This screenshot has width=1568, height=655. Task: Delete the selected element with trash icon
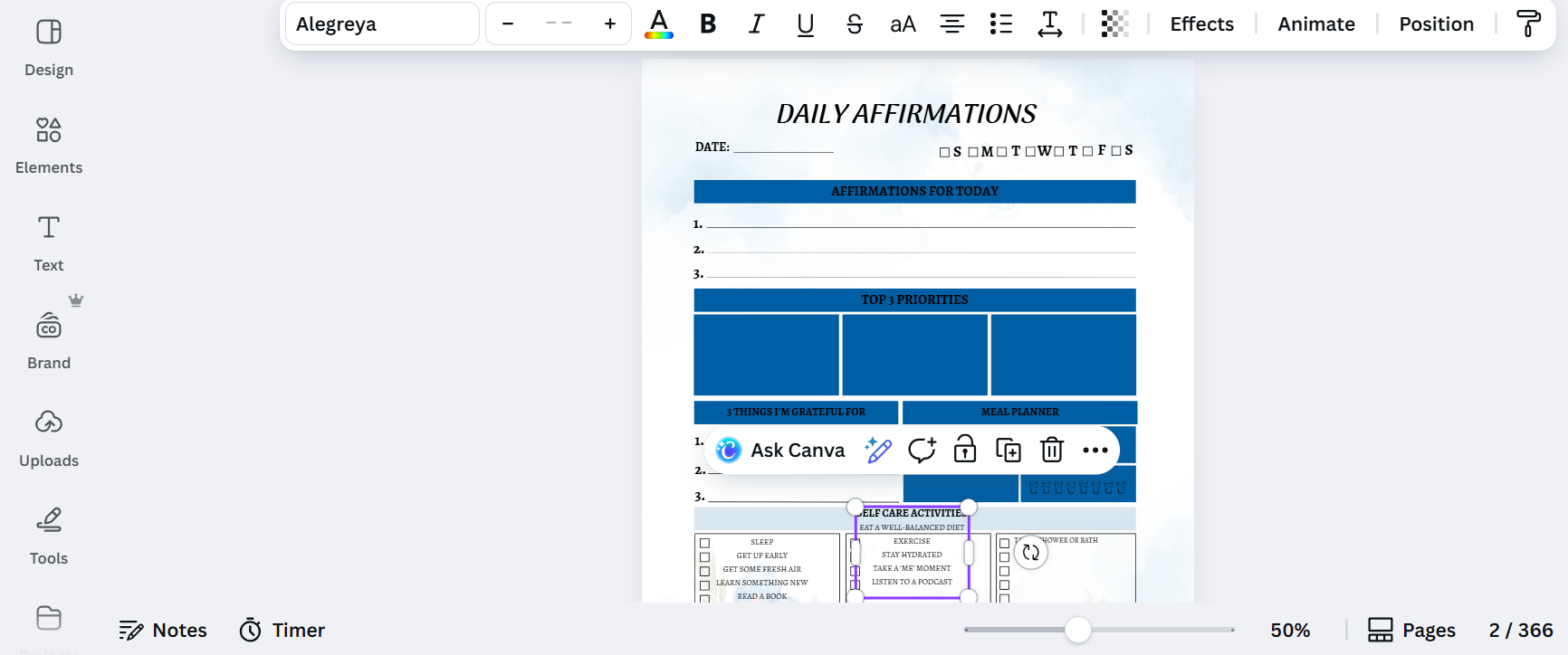click(x=1051, y=450)
